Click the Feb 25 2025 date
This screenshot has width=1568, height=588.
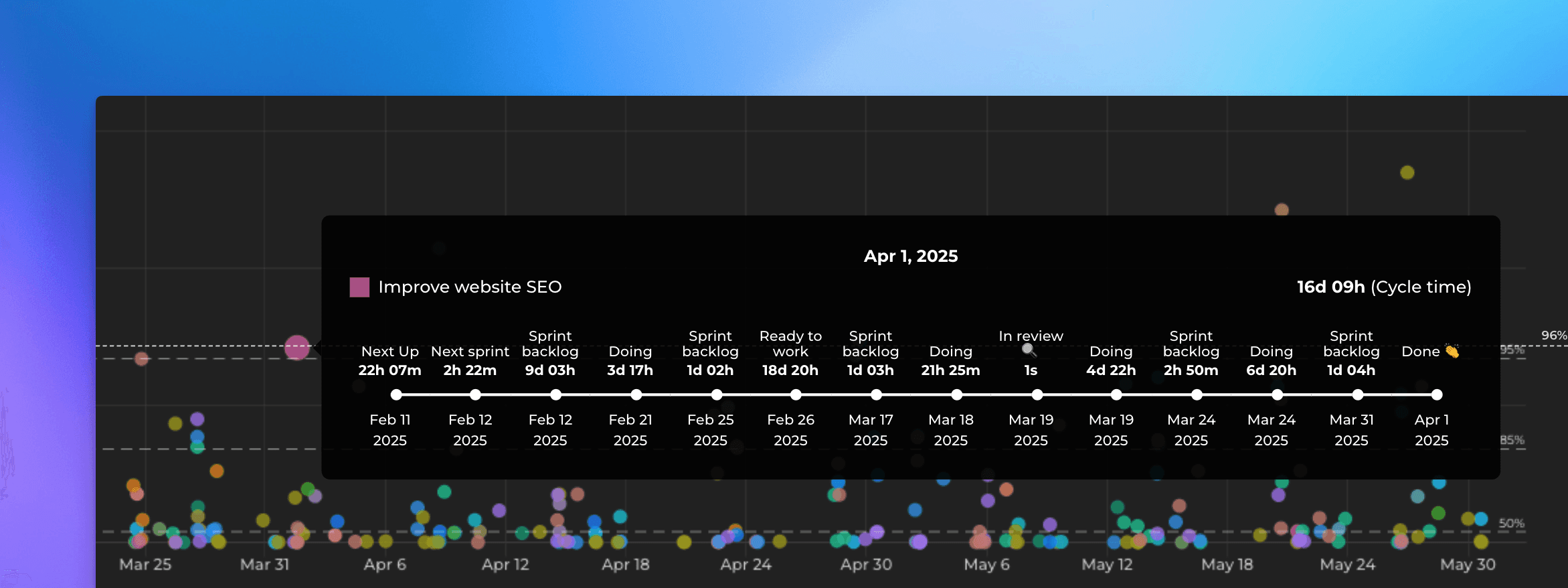[x=710, y=430]
